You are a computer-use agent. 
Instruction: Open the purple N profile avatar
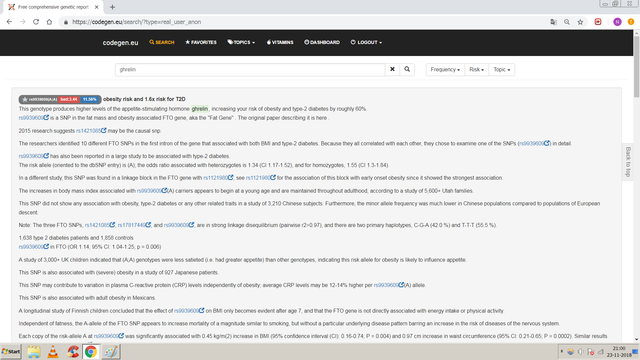click(x=617, y=22)
